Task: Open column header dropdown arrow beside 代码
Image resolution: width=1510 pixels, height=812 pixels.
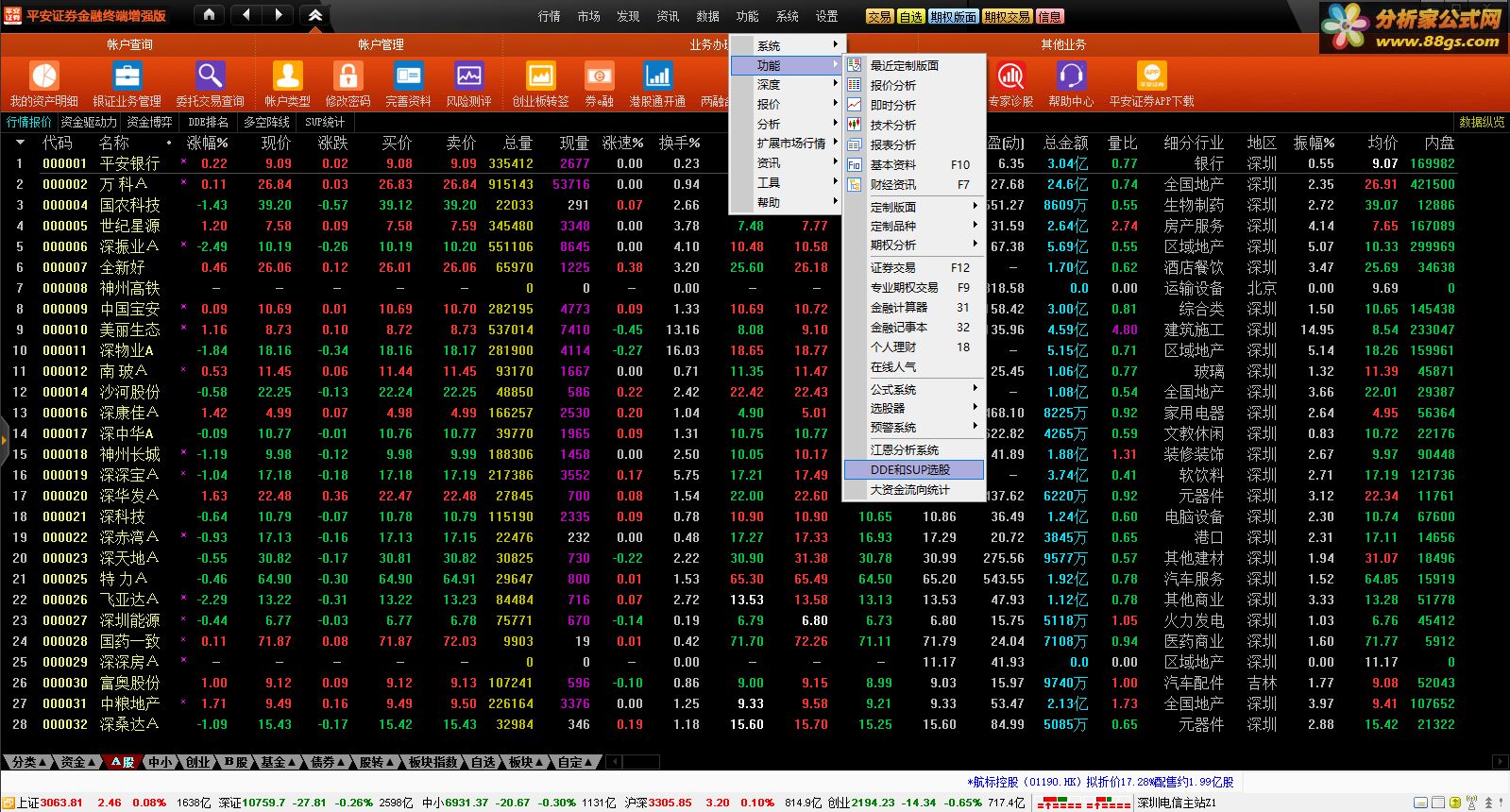Action: (x=19, y=143)
